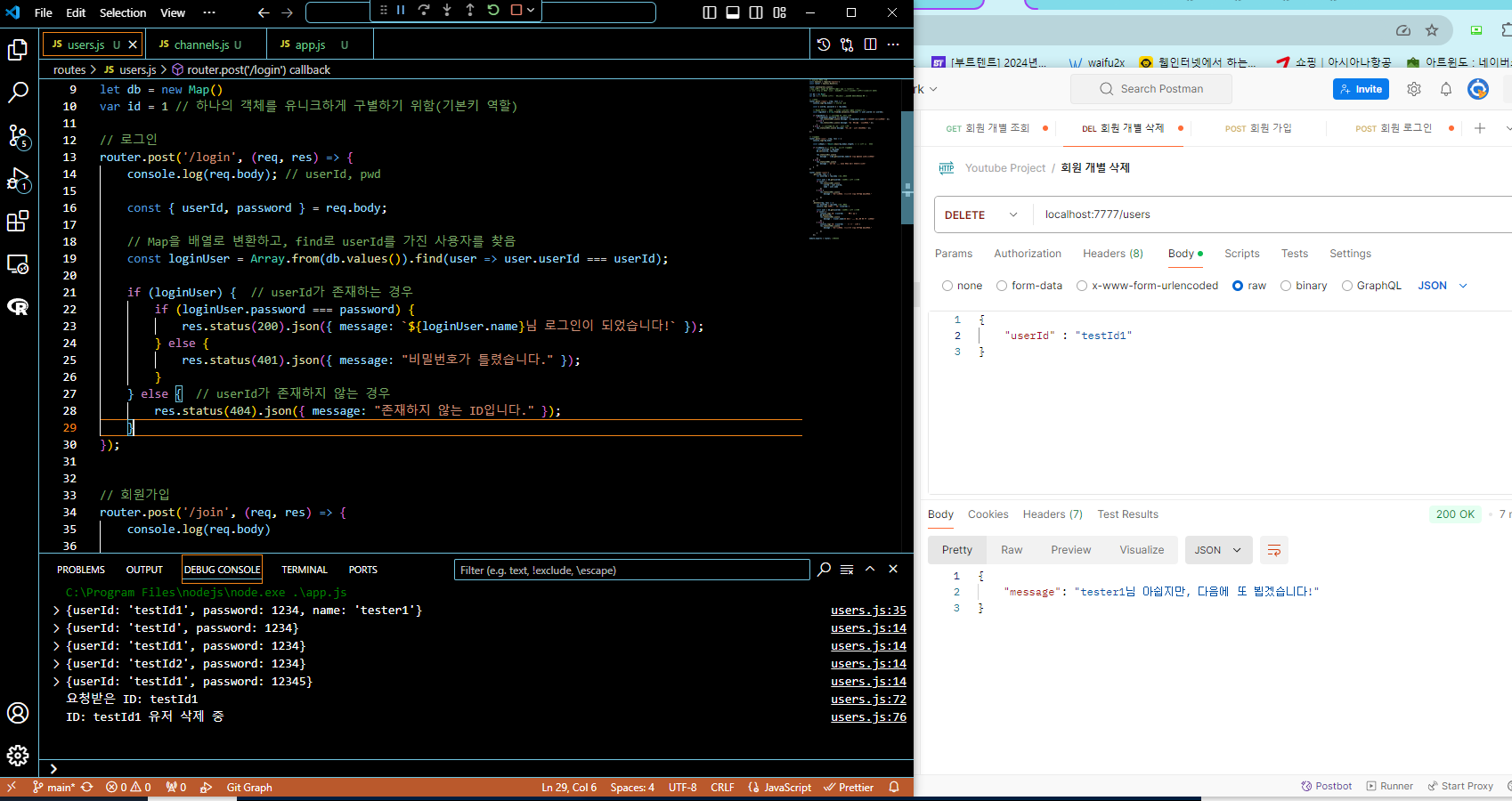Image resolution: width=1512 pixels, height=801 pixels.
Task: Restart the debugging session
Action: click(493, 11)
